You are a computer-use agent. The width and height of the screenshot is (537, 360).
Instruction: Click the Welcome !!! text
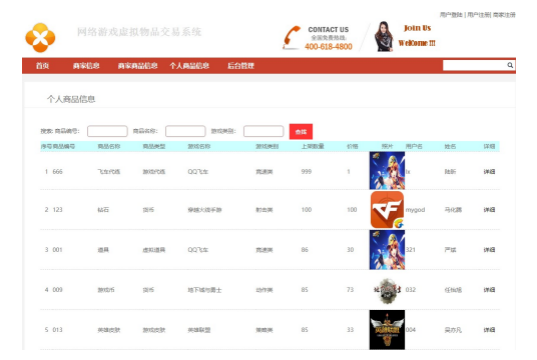(x=417, y=43)
